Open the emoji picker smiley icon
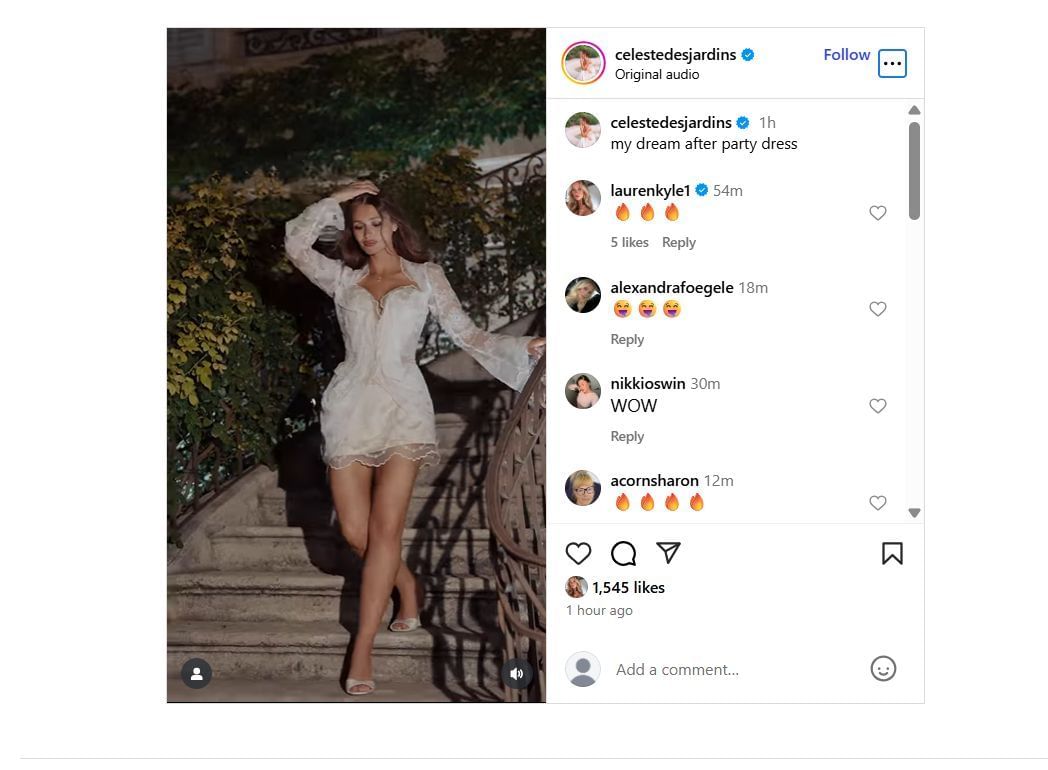The width and height of the screenshot is (1048, 770). 883,669
